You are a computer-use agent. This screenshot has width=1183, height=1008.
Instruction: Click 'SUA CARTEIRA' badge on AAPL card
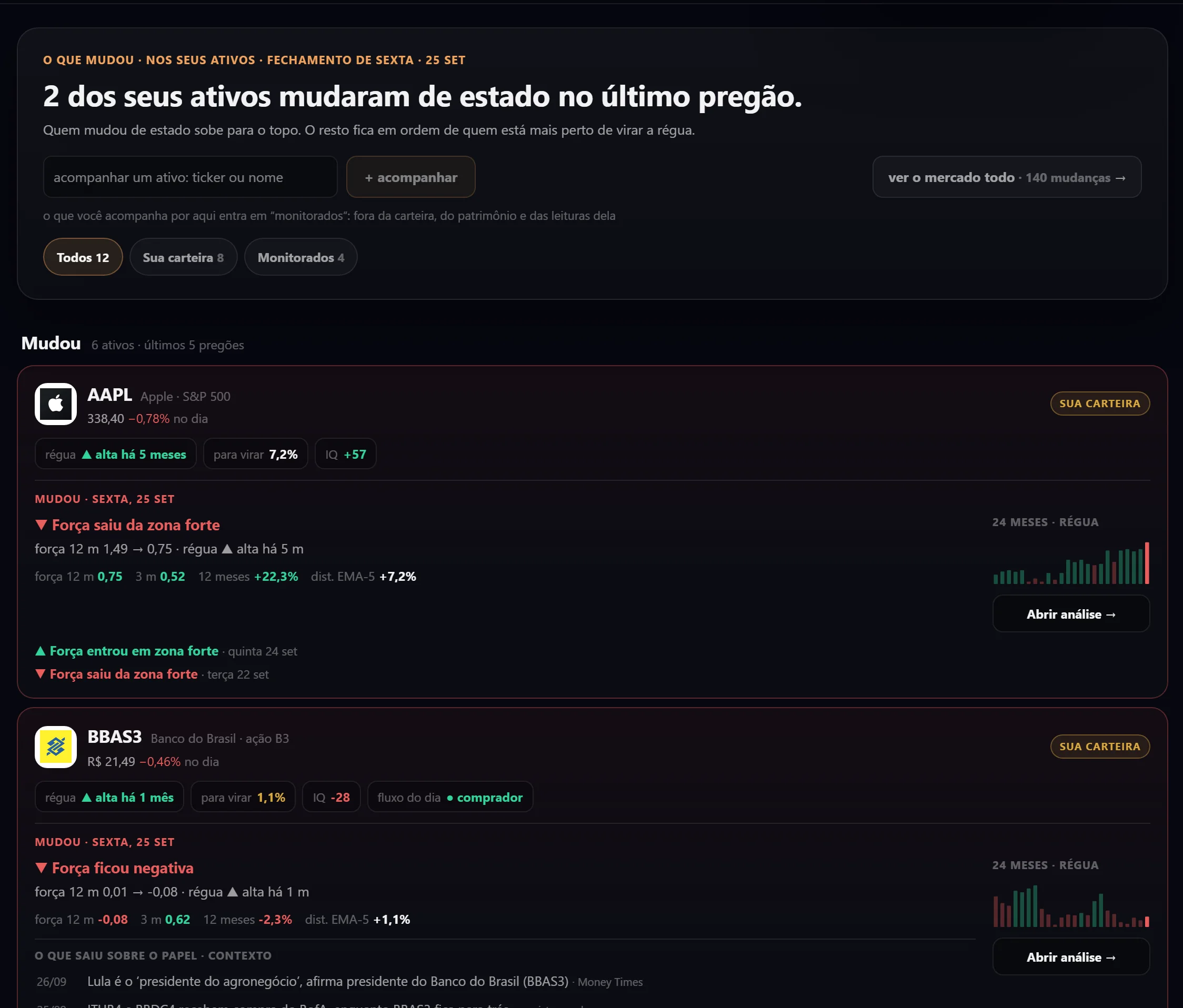tap(1100, 404)
